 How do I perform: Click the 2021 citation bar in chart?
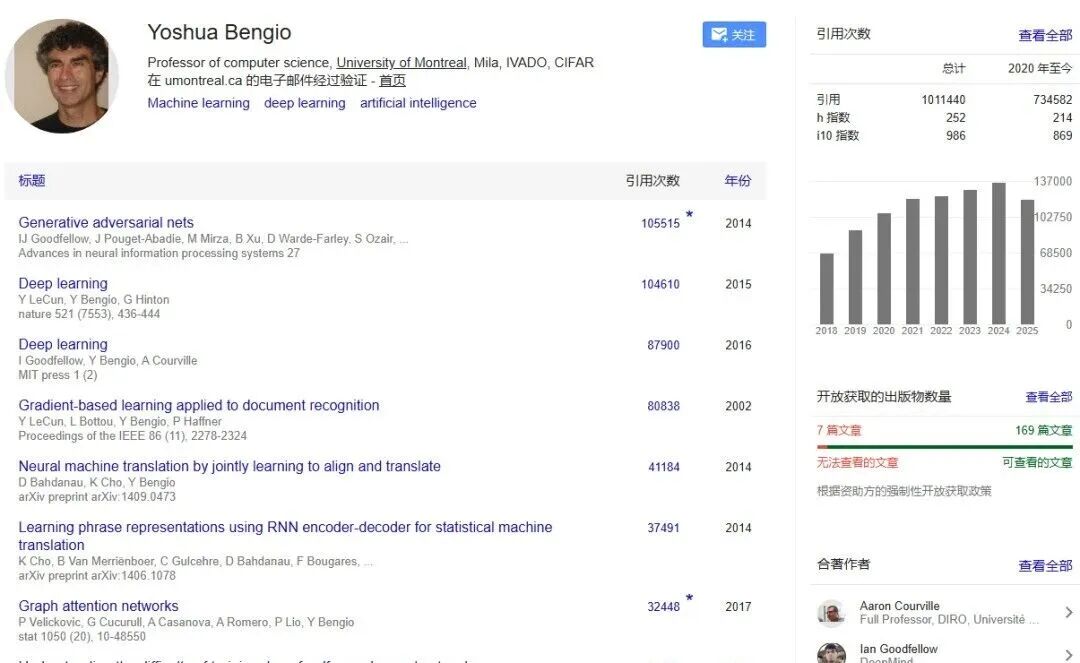[913, 262]
